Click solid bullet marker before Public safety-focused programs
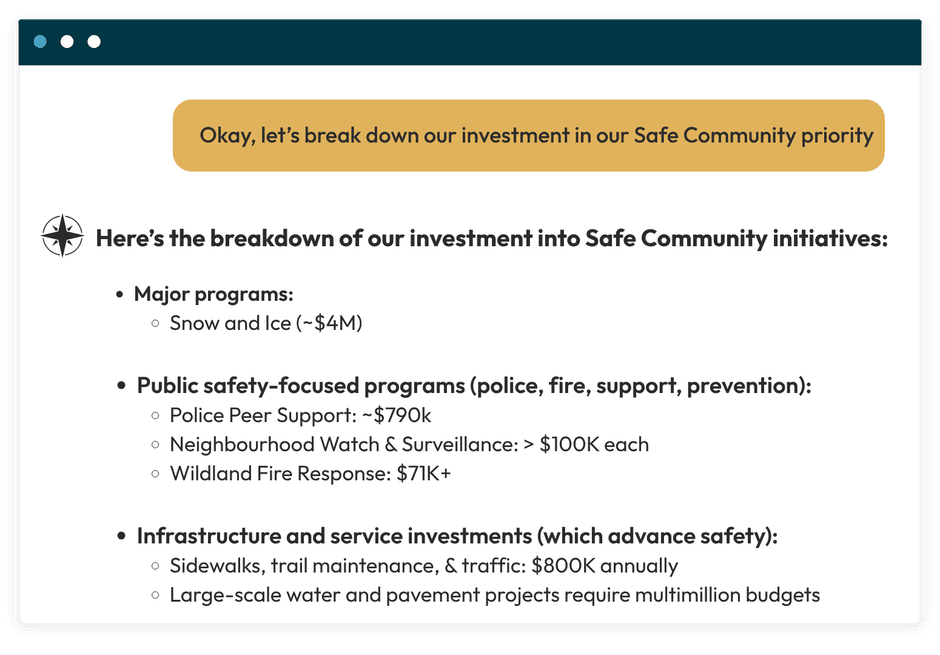The width and height of the screenshot is (940, 655). 122,386
